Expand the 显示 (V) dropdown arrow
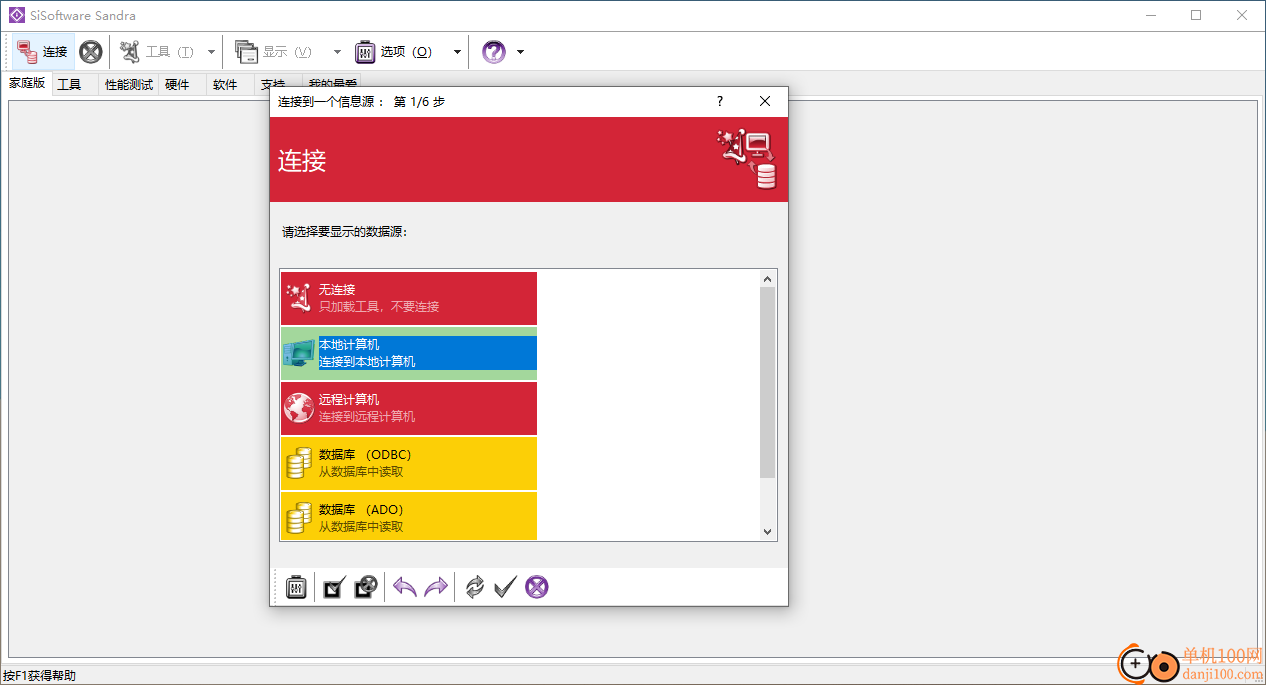 pos(337,52)
